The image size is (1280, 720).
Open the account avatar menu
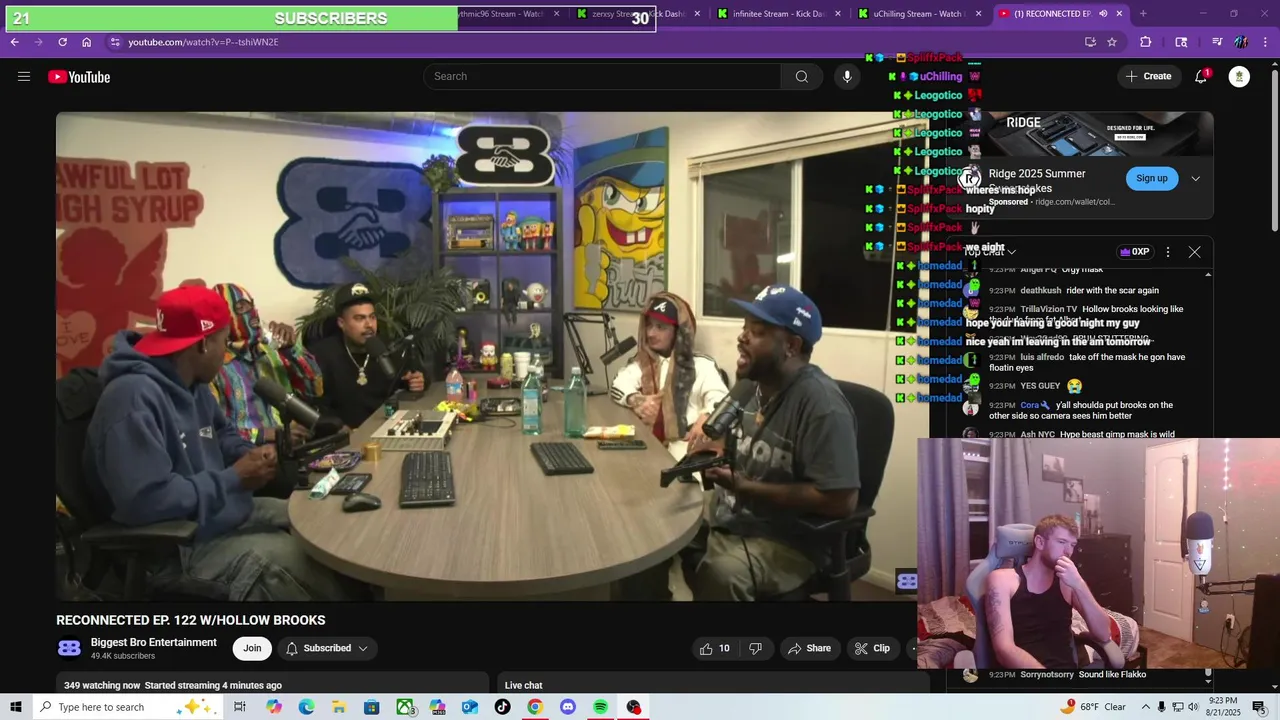pos(1239,77)
